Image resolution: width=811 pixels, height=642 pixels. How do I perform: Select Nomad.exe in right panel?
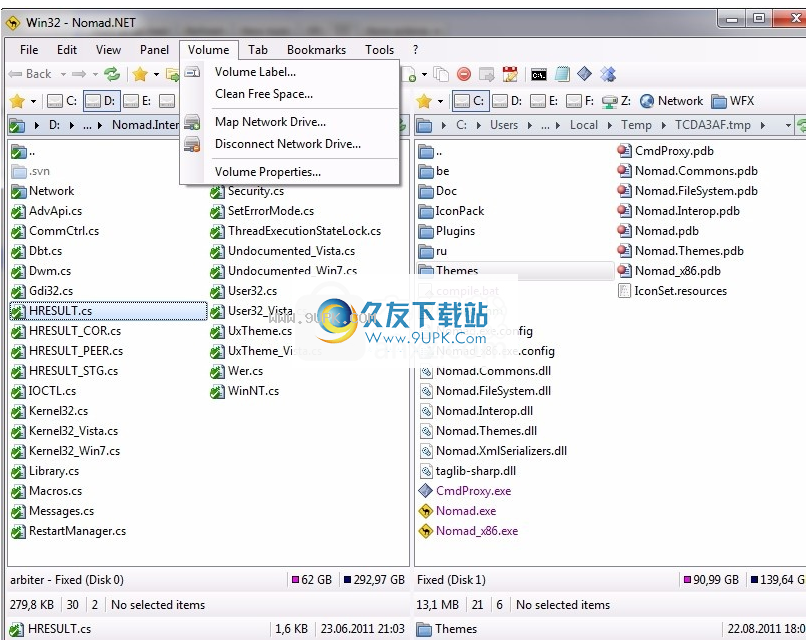(458, 511)
